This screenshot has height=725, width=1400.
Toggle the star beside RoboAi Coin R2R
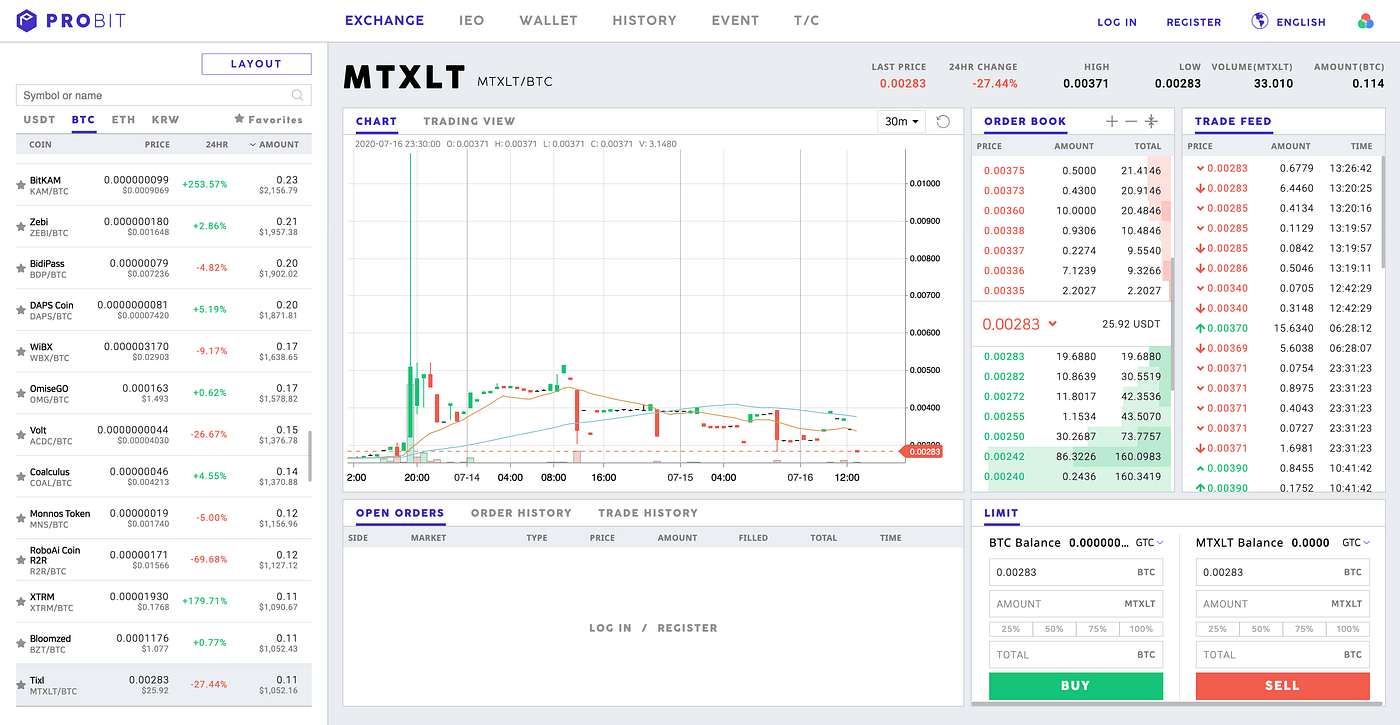pos(21,561)
